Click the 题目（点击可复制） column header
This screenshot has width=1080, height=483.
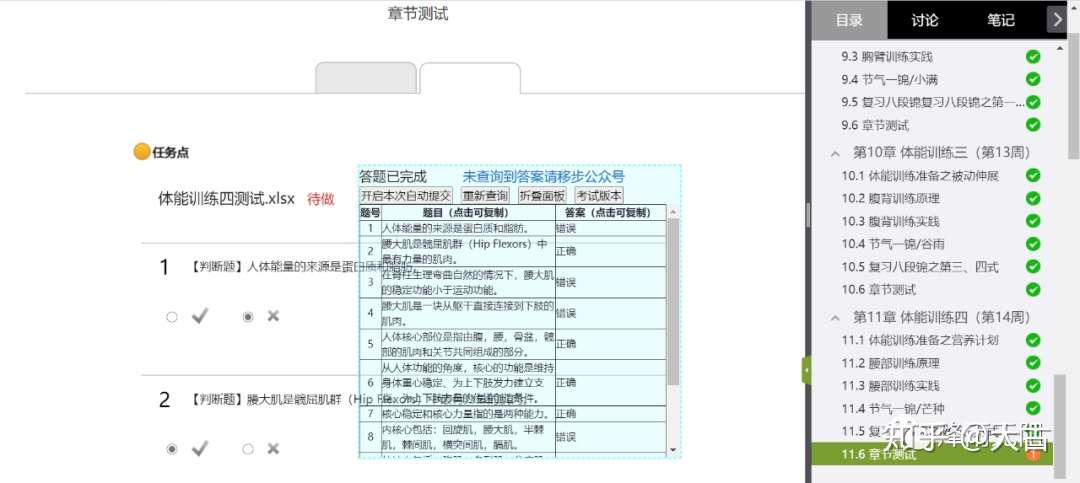click(x=466, y=213)
